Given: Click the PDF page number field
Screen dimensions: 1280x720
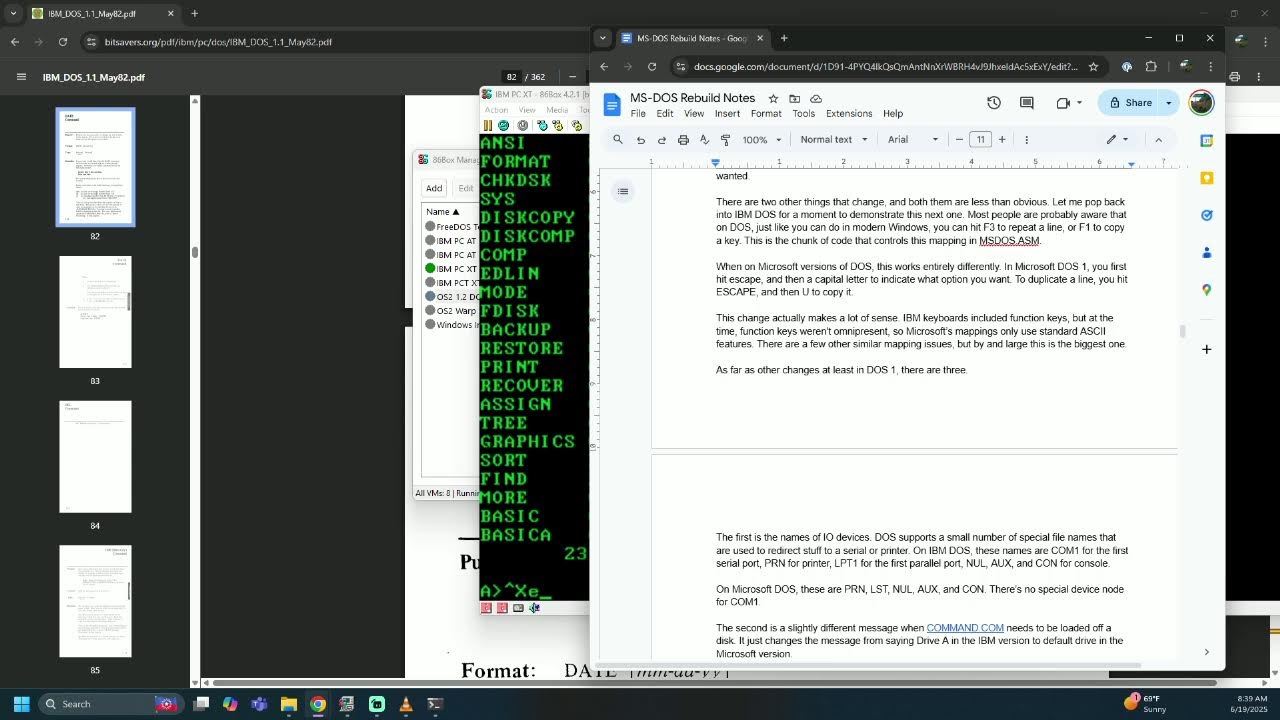Looking at the screenshot, I should click(512, 77).
